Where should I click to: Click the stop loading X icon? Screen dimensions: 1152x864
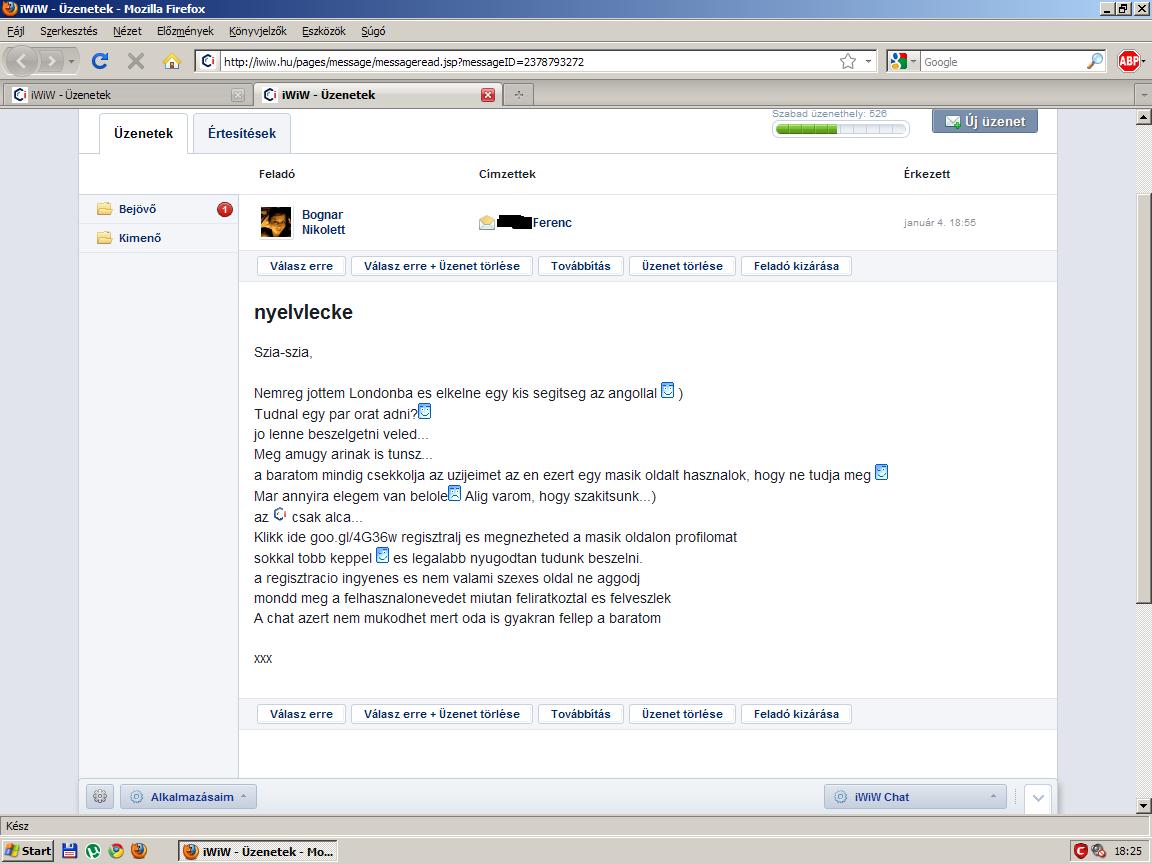coord(136,61)
